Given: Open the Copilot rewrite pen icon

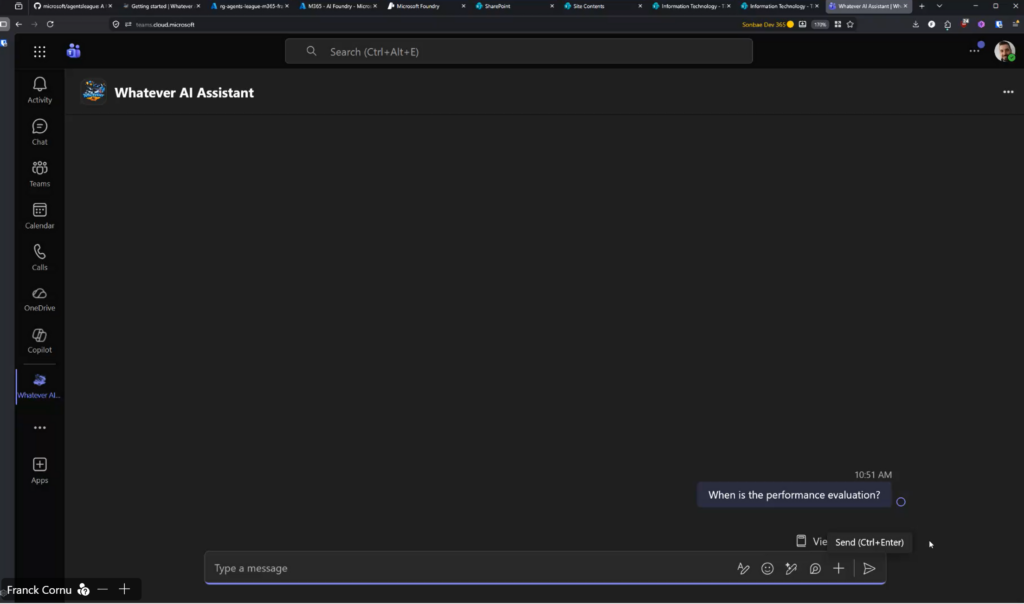Looking at the screenshot, I should pyautogui.click(x=791, y=568).
